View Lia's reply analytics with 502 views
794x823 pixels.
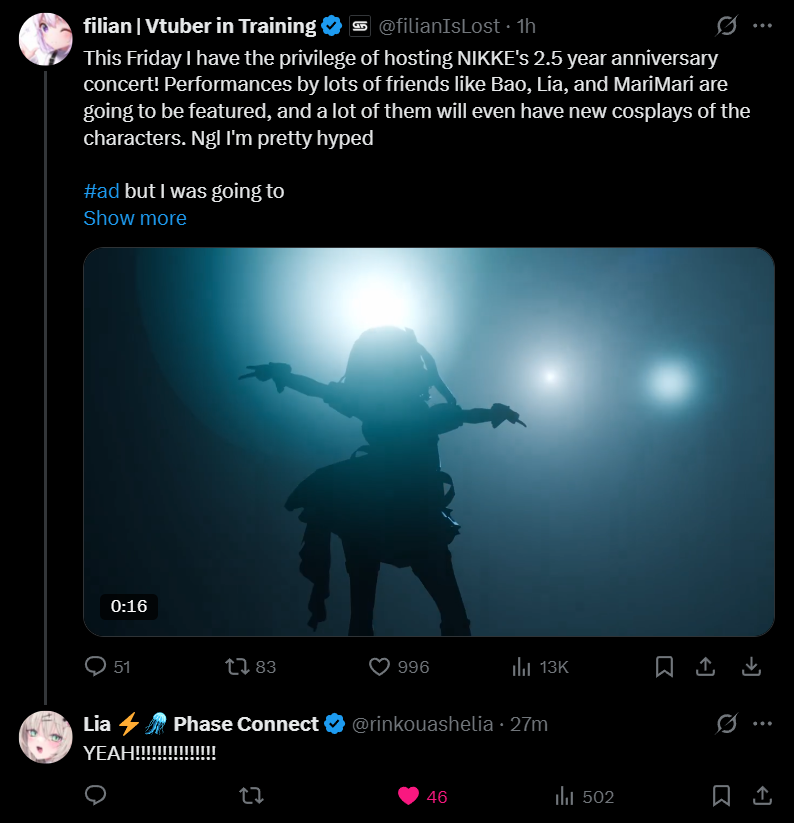(x=565, y=796)
